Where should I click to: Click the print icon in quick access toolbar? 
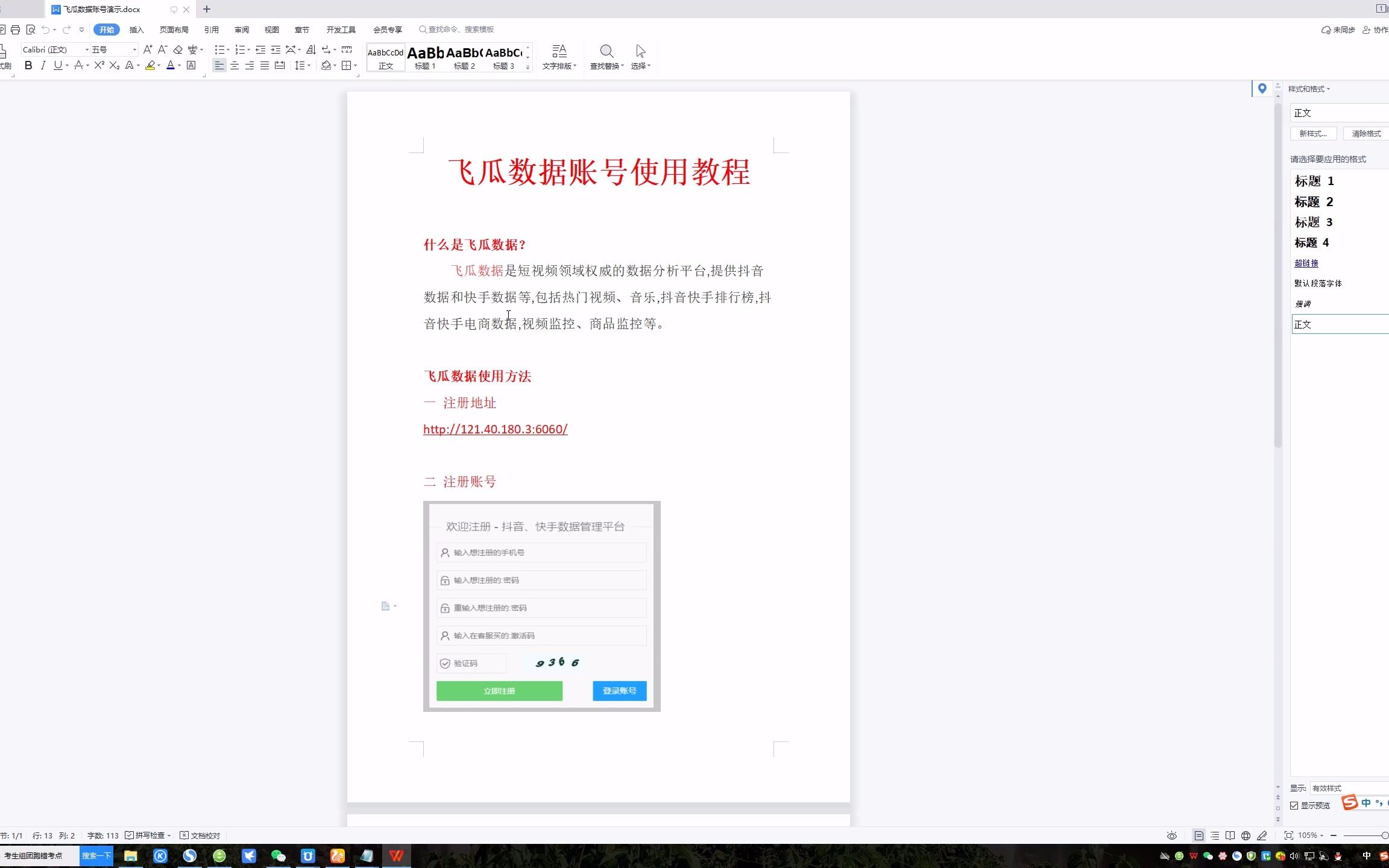[x=16, y=30]
